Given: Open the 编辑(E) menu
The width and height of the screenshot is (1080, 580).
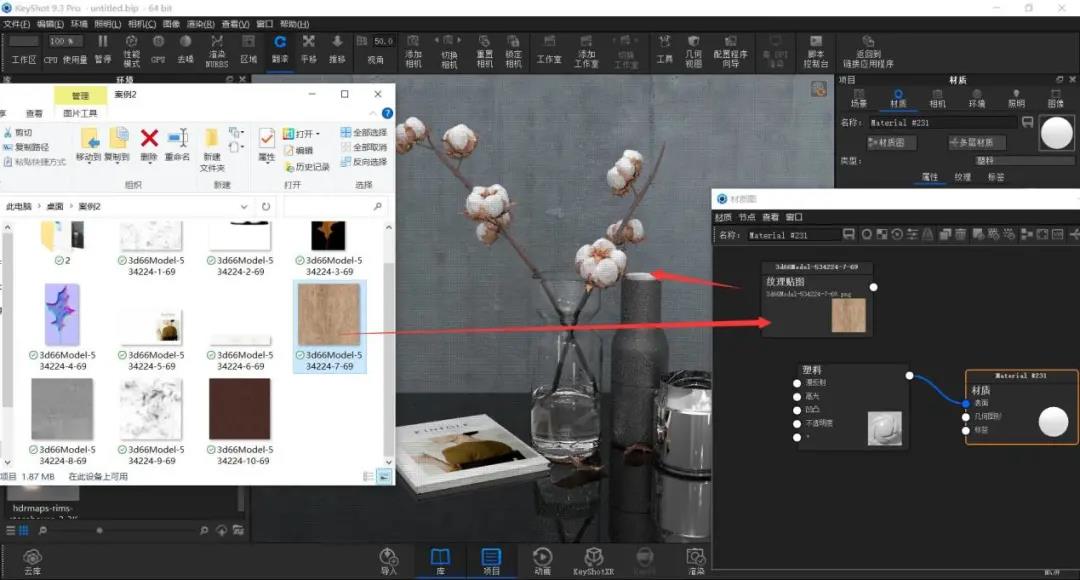Looking at the screenshot, I should coord(50,24).
